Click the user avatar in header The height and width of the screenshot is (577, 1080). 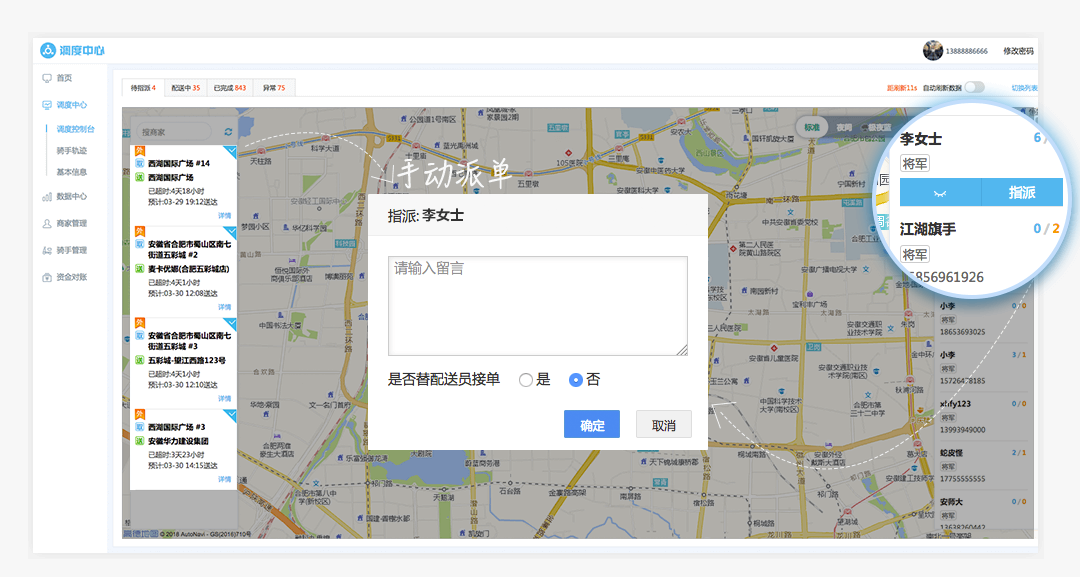(932, 51)
